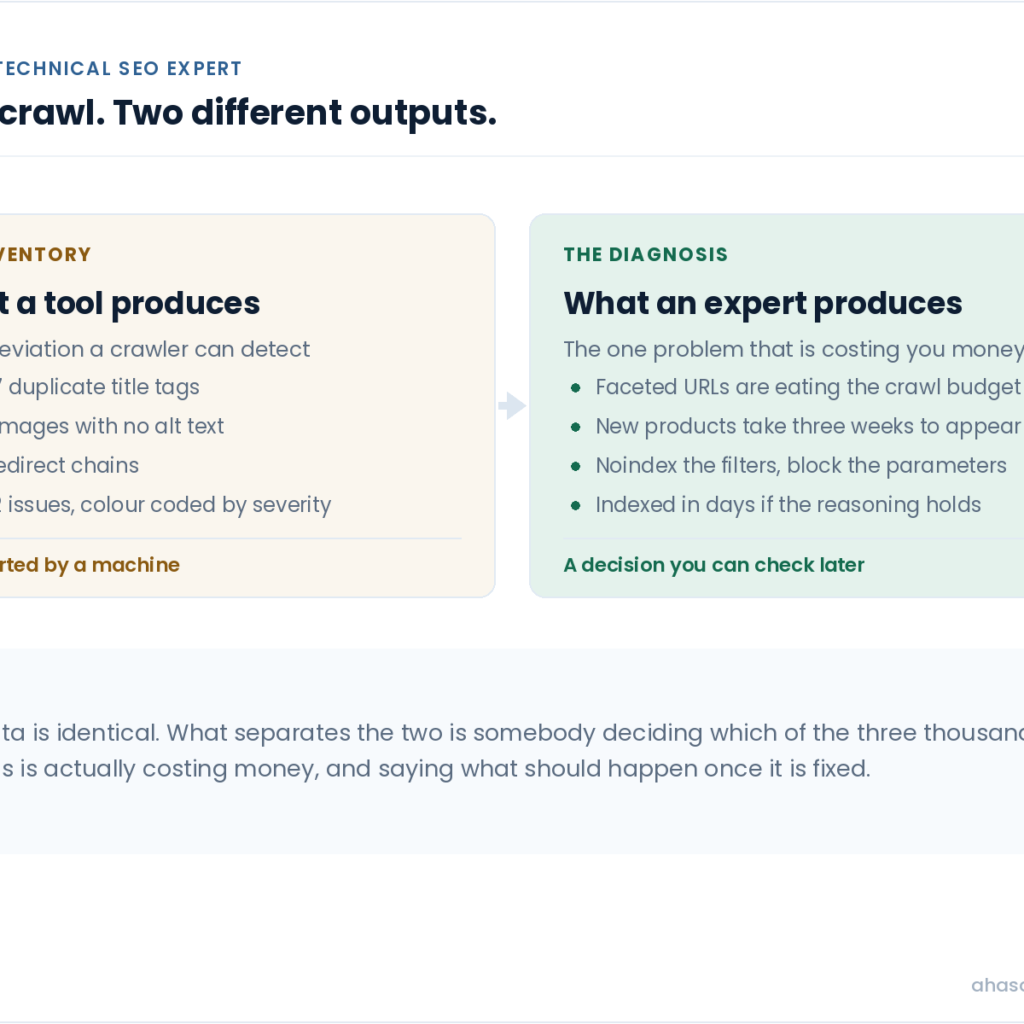This screenshot has height=1024, width=1024.
Task: Click A decision you can check later
Action: tap(714, 565)
